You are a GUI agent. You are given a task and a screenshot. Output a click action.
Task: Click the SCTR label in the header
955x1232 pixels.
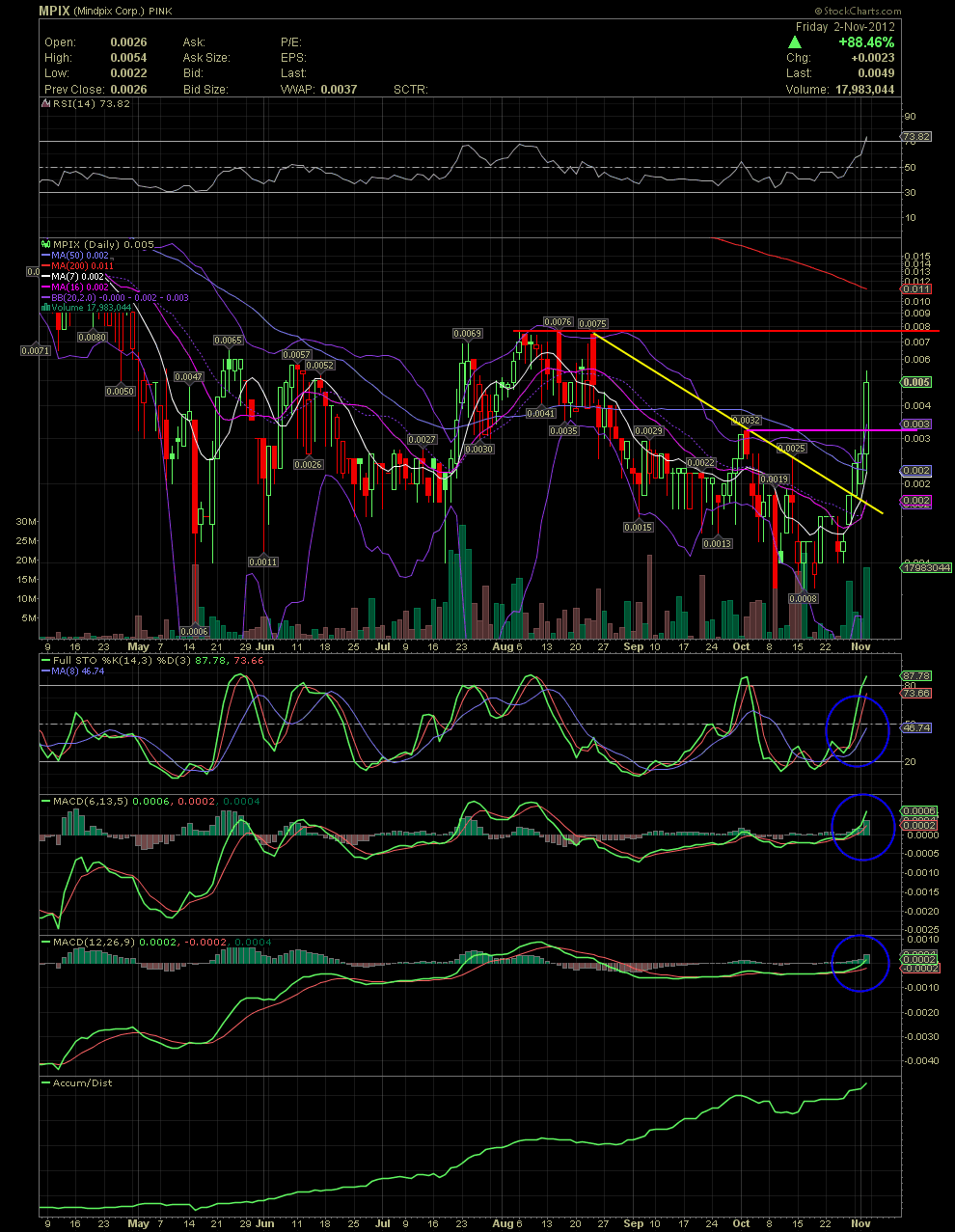pos(410,90)
